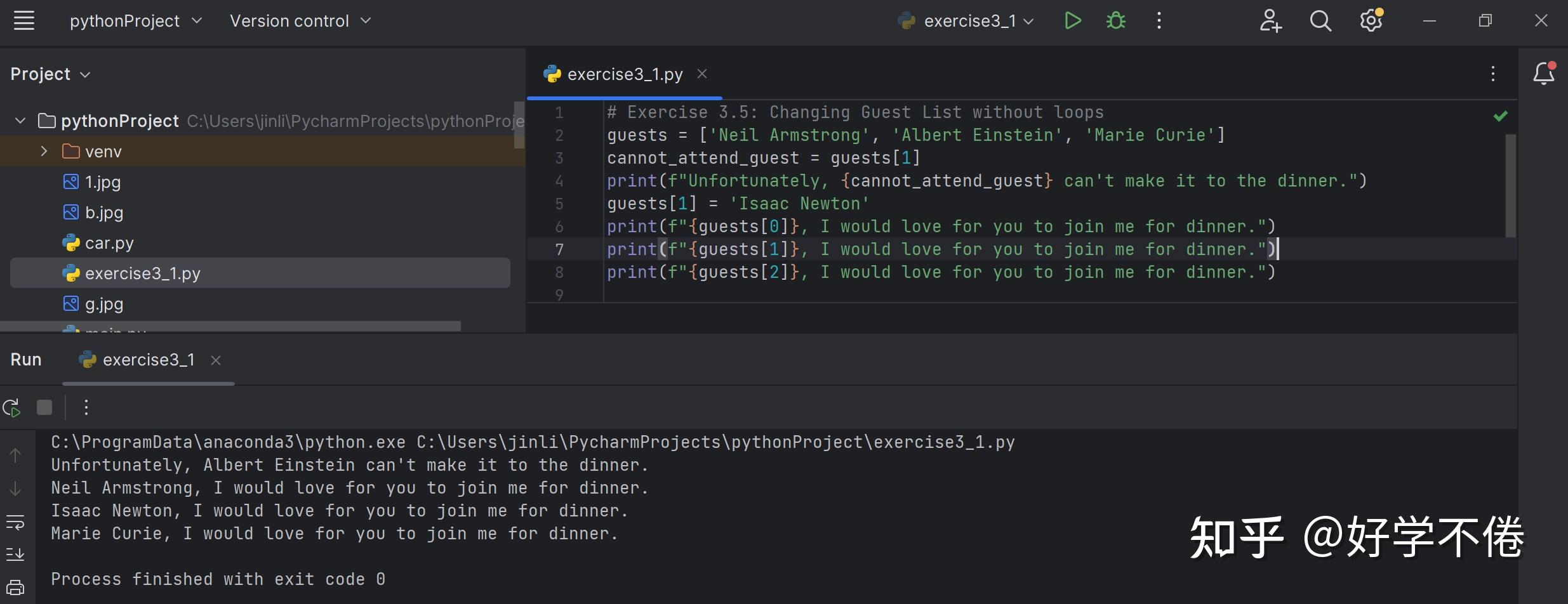Run the exercise3_1 script with green play button

(x=1072, y=21)
